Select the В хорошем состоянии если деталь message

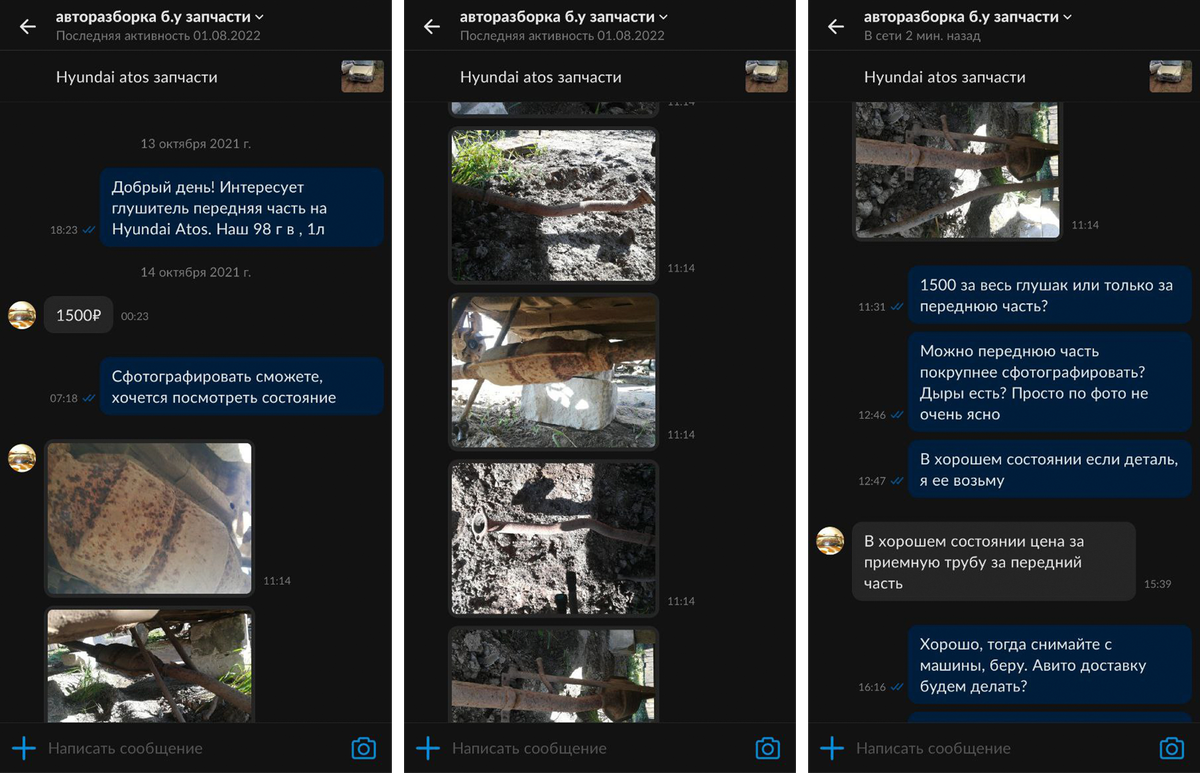point(1049,469)
